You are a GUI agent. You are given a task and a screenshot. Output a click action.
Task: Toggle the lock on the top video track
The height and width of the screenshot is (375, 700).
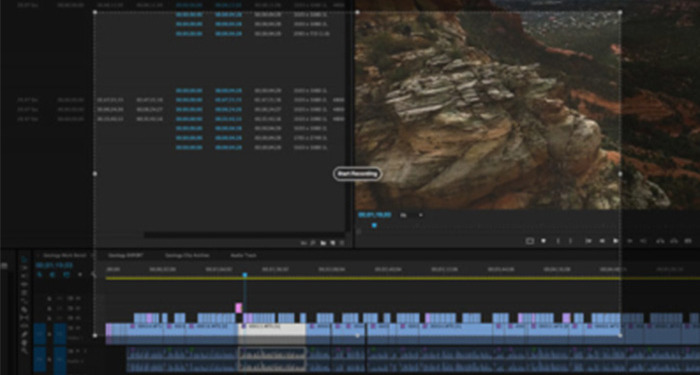50,298
